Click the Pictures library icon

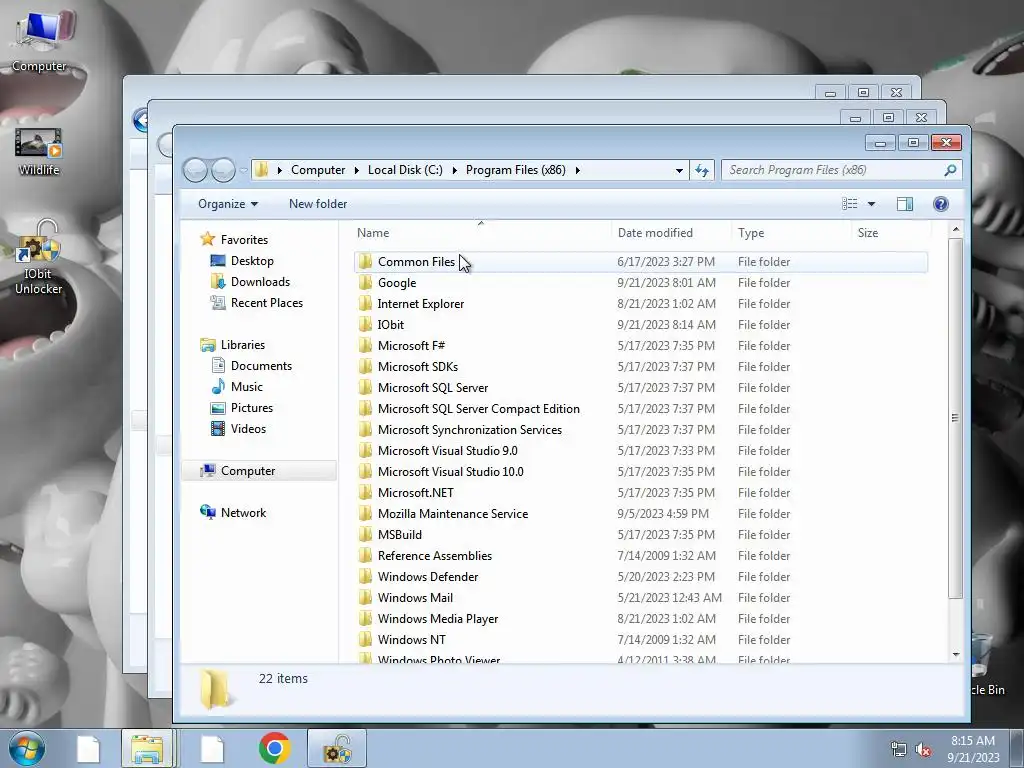218,408
